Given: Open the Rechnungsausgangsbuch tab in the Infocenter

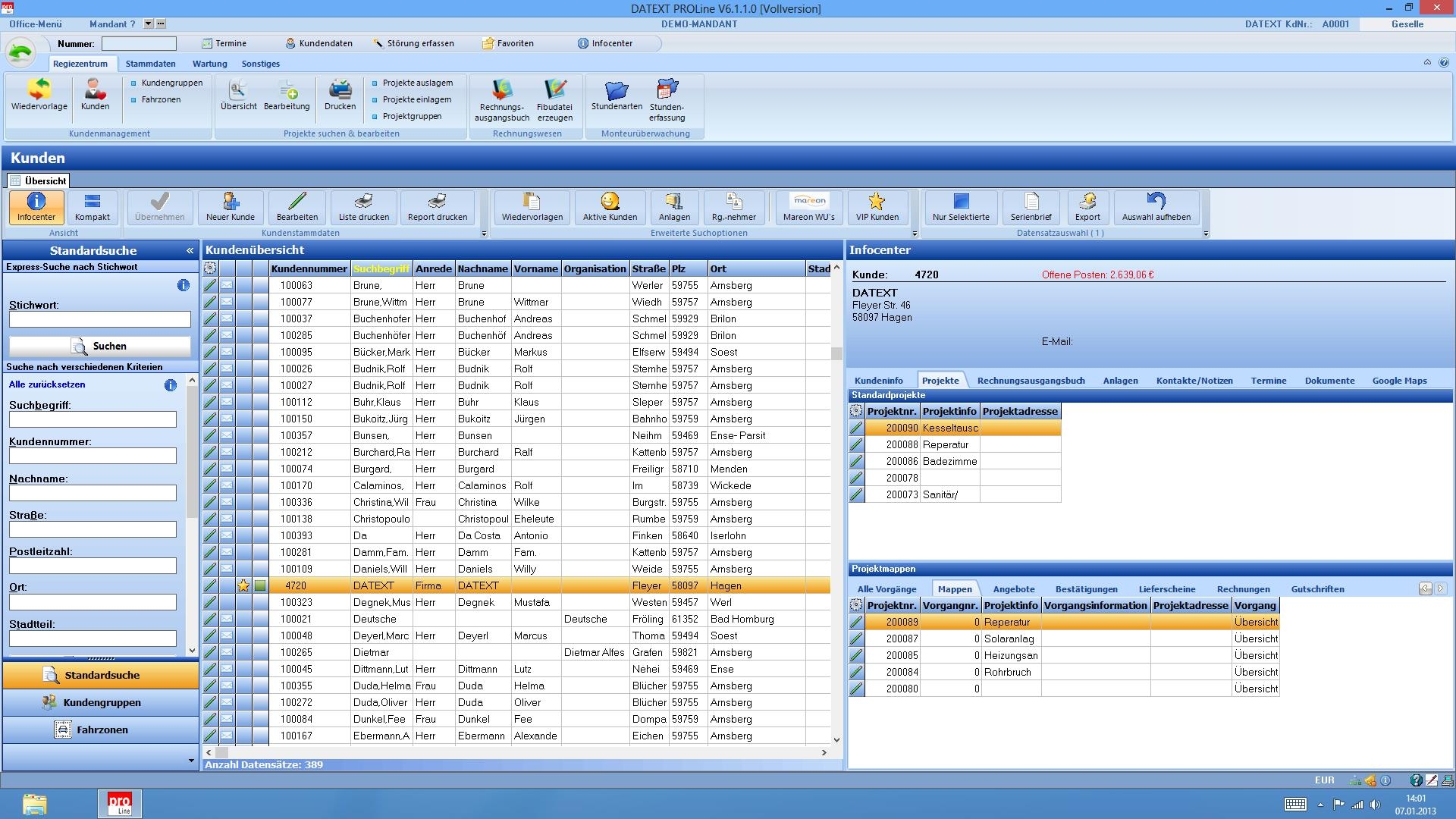Looking at the screenshot, I should (1031, 381).
